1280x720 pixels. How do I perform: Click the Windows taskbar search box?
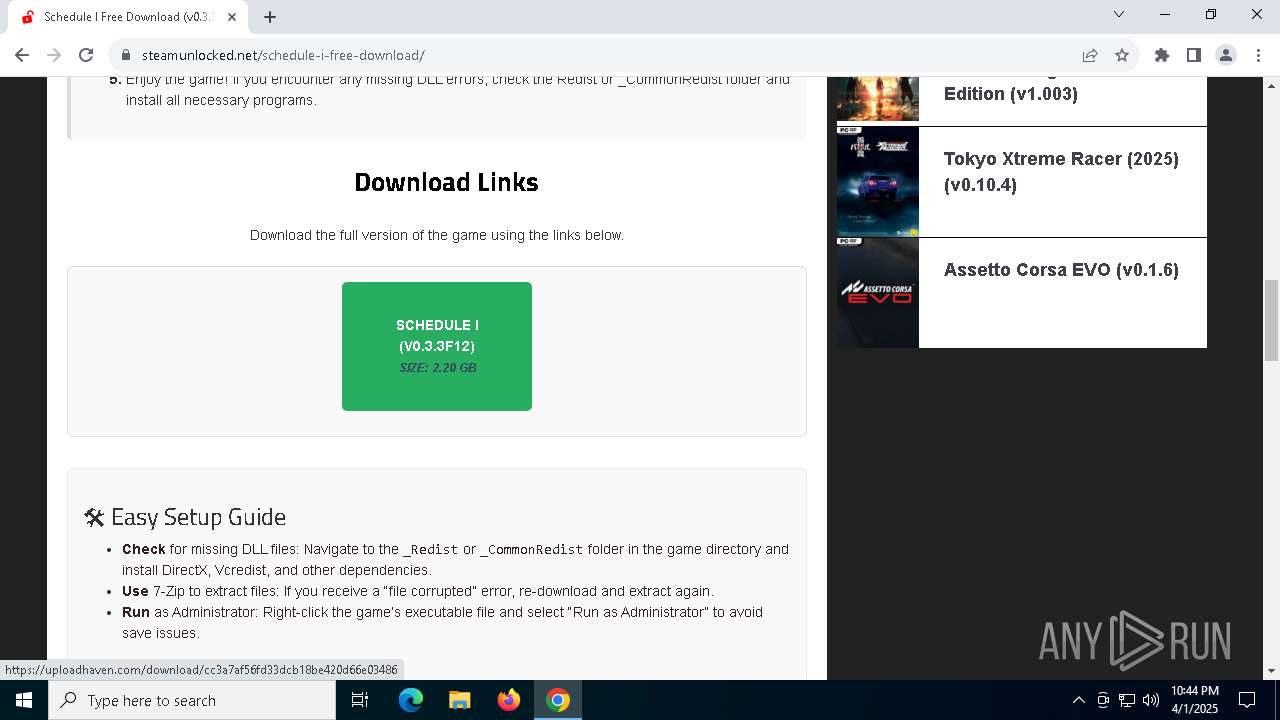click(x=192, y=700)
